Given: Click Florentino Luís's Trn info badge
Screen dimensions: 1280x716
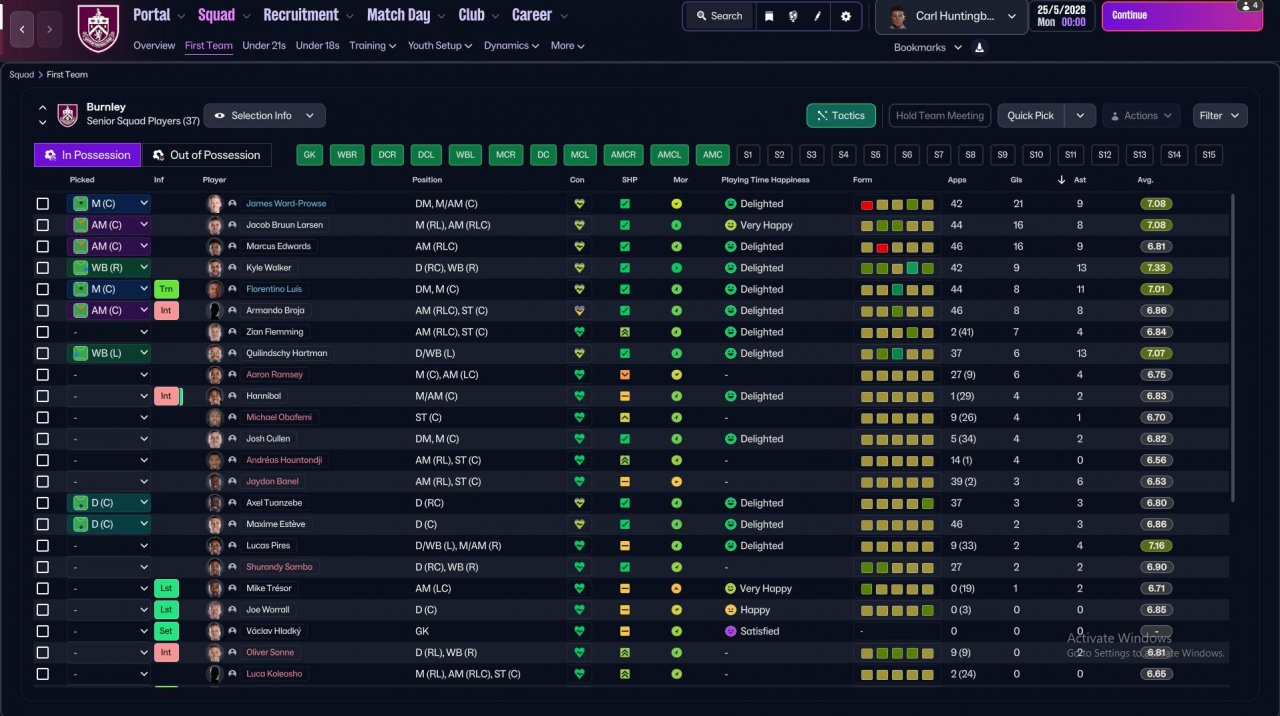Looking at the screenshot, I should coord(166,289).
